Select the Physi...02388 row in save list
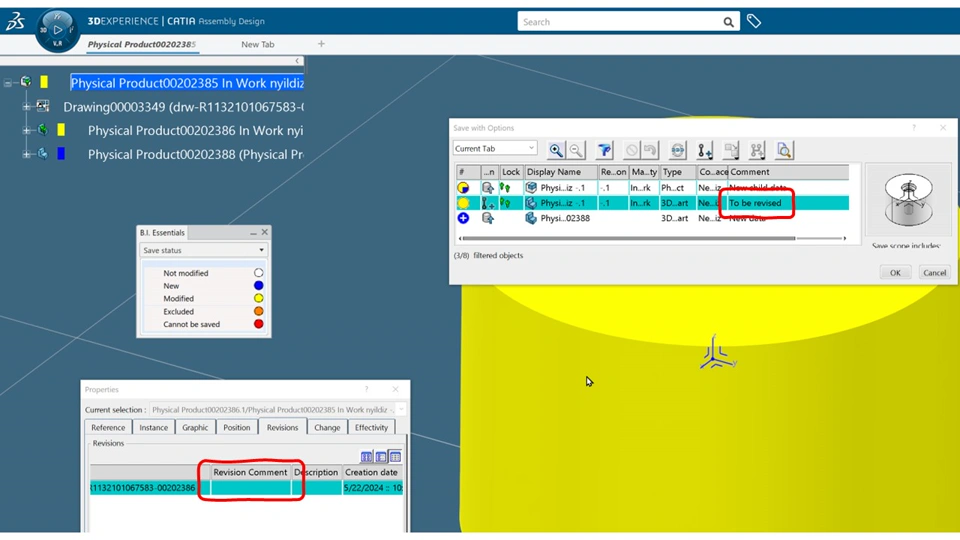This screenshot has width=960, height=540. point(652,218)
